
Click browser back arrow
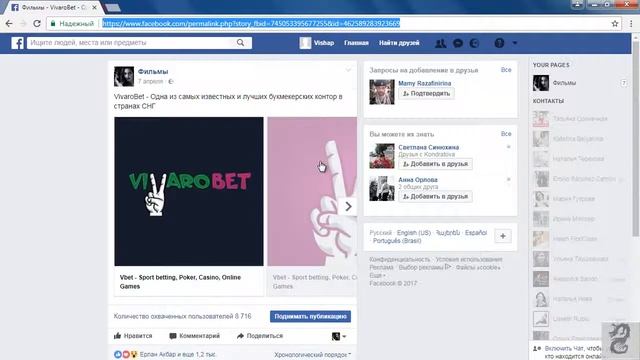coord(9,24)
